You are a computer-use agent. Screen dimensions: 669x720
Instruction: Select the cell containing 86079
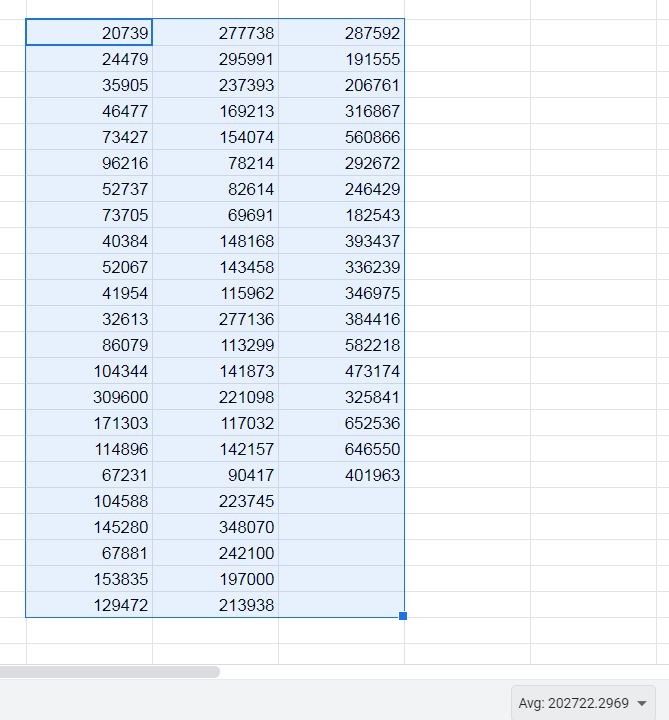click(89, 345)
